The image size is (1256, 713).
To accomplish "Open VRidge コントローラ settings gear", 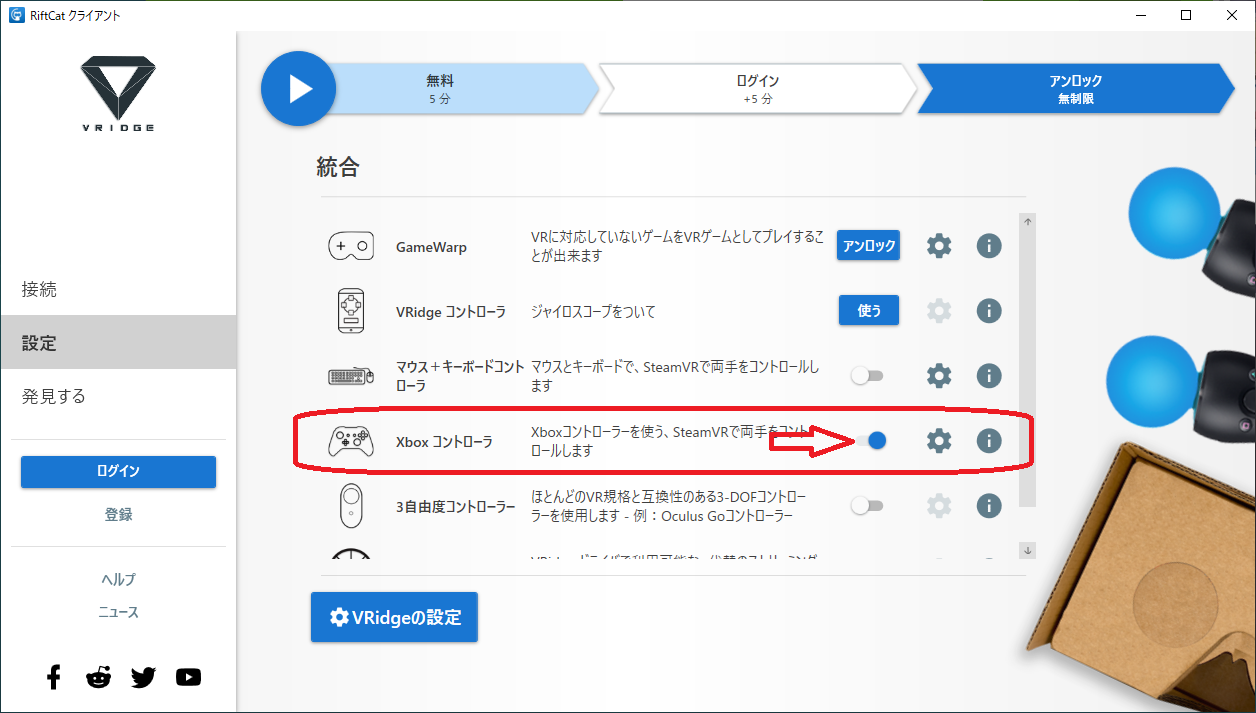I will (x=938, y=311).
